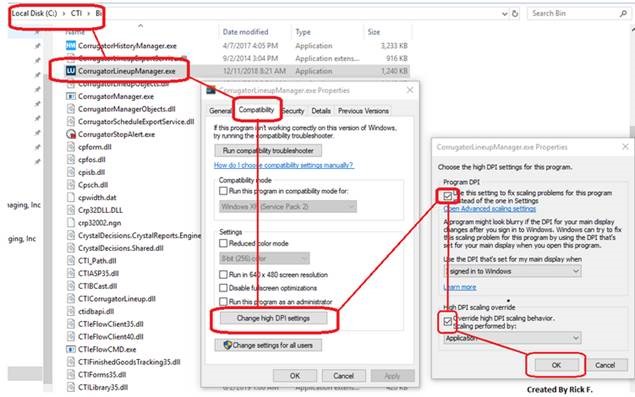
Task: Open the 'signed in to Windows' dropdown
Action: (x=513, y=271)
